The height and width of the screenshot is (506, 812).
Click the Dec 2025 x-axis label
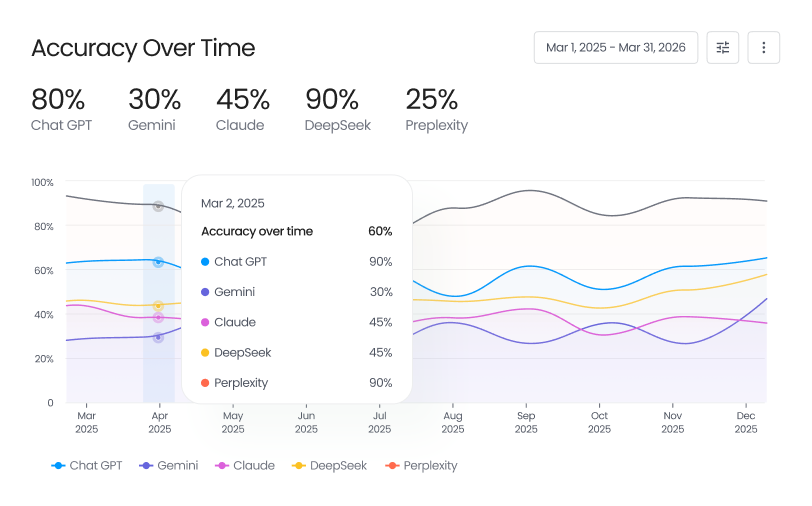[x=746, y=422]
